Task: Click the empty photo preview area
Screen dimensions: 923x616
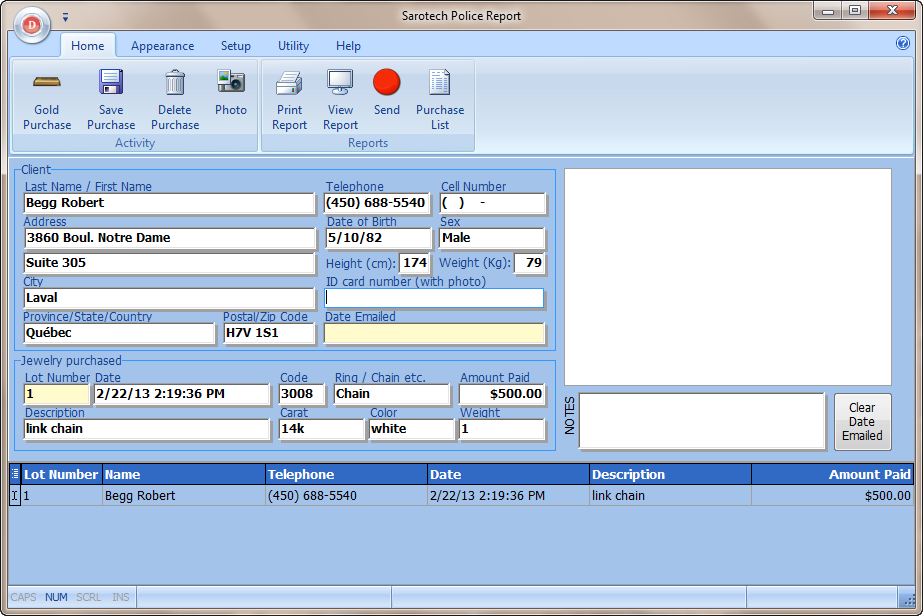Action: 728,277
